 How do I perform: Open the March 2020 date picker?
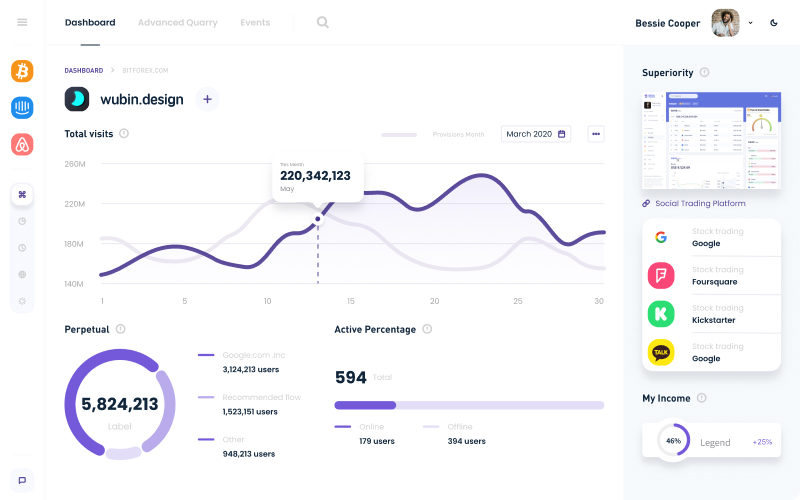point(535,134)
